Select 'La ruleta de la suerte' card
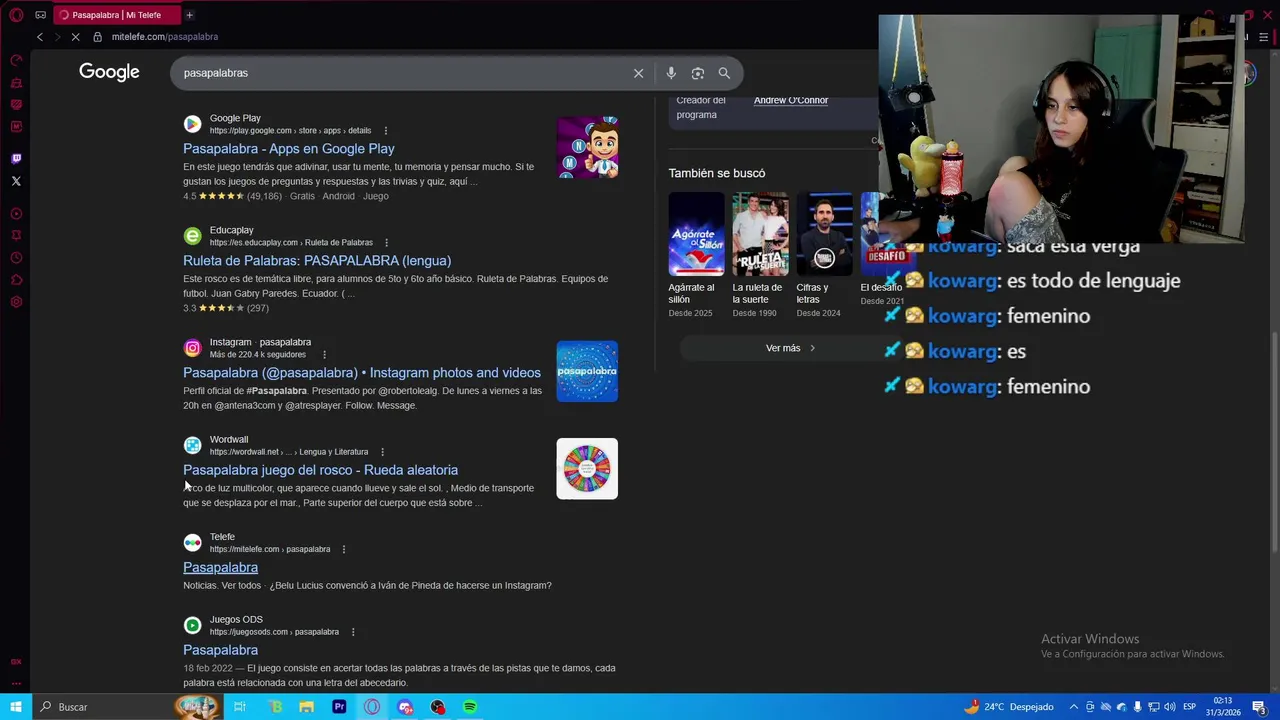This screenshot has height=720, width=1280. (x=760, y=255)
